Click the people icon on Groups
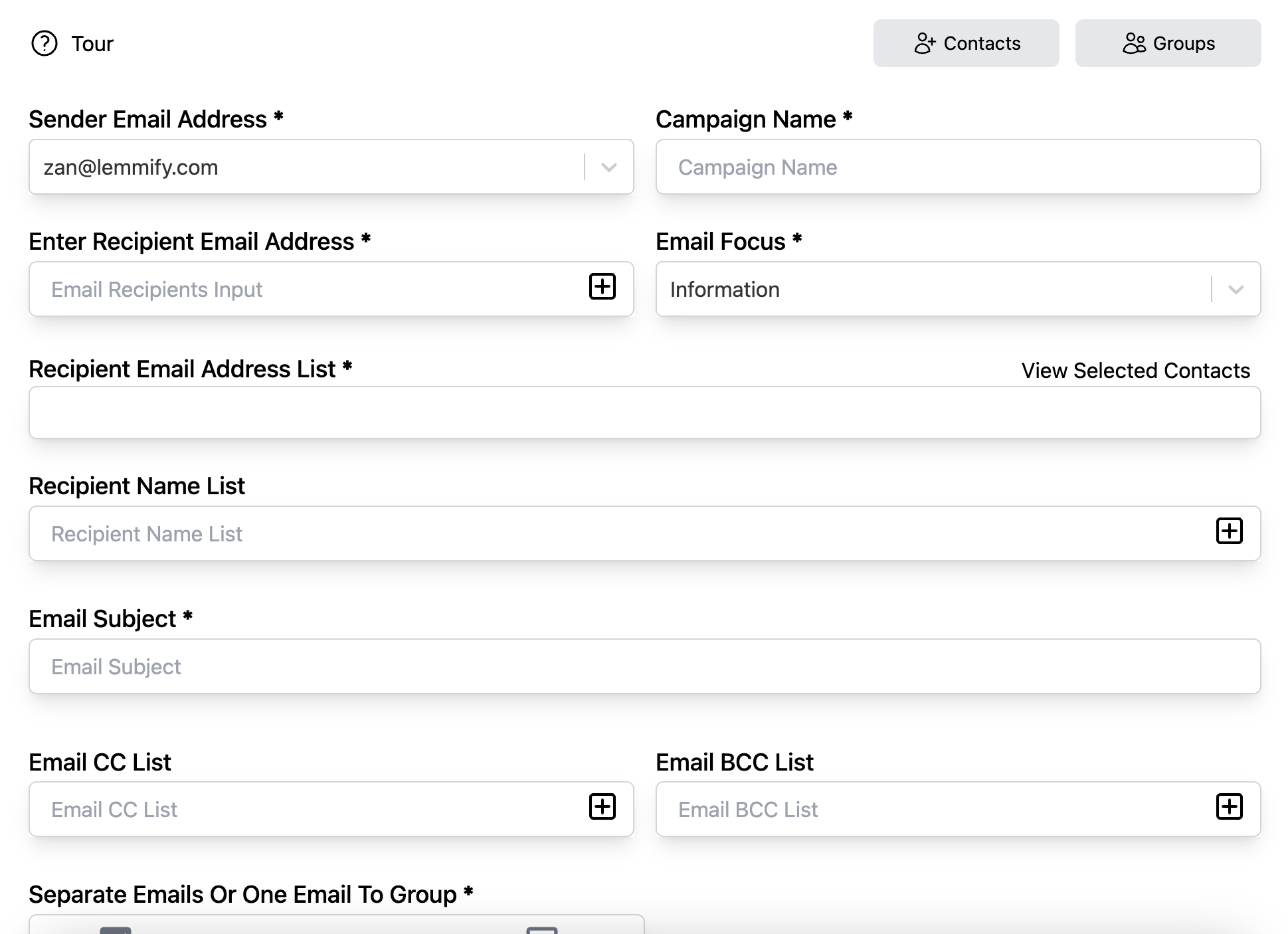Screen dimensions: 1288x934 click(x=1134, y=43)
